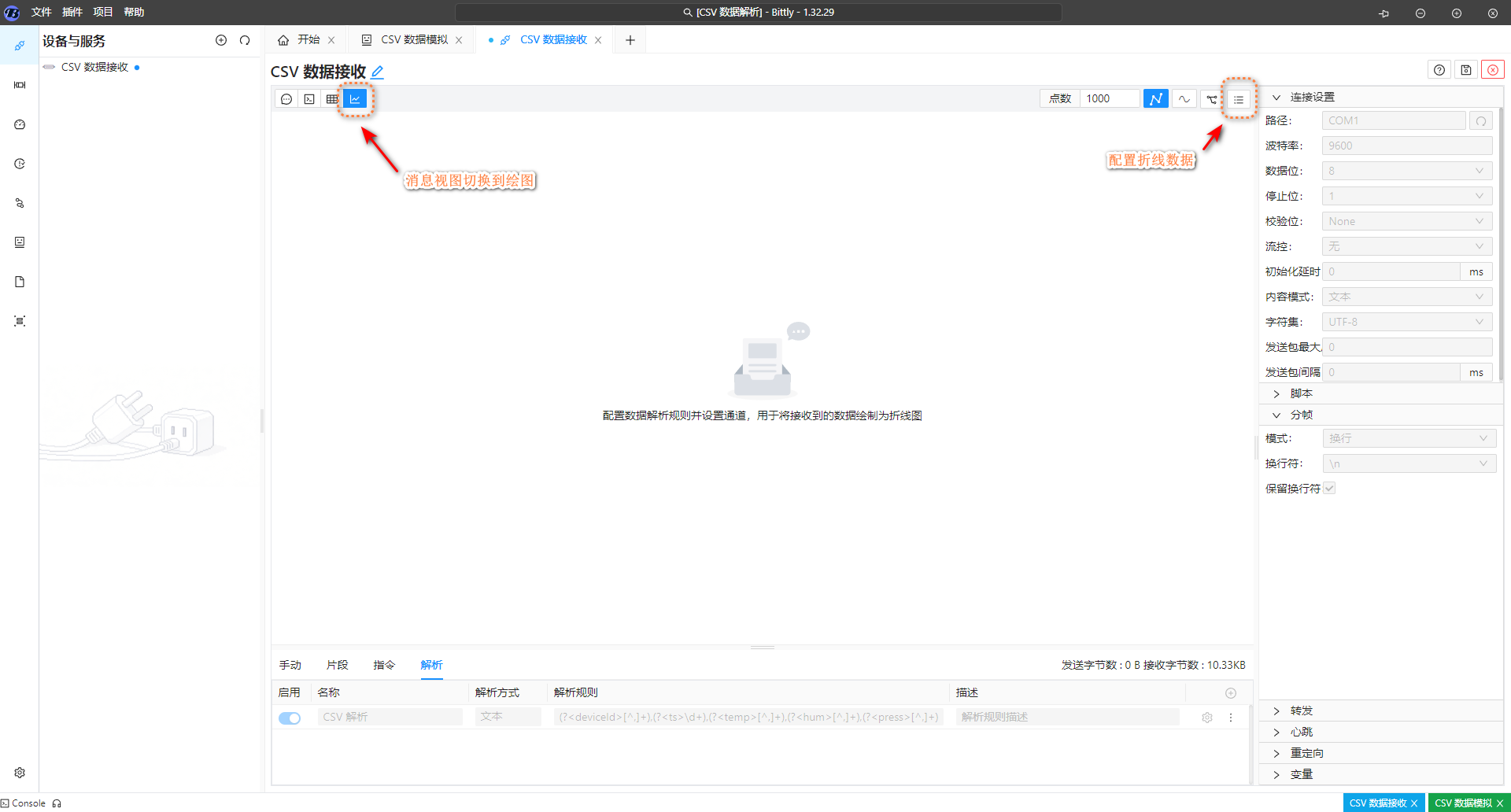
Task: Disable the CSV 解析 rule toggle
Action: point(290,718)
